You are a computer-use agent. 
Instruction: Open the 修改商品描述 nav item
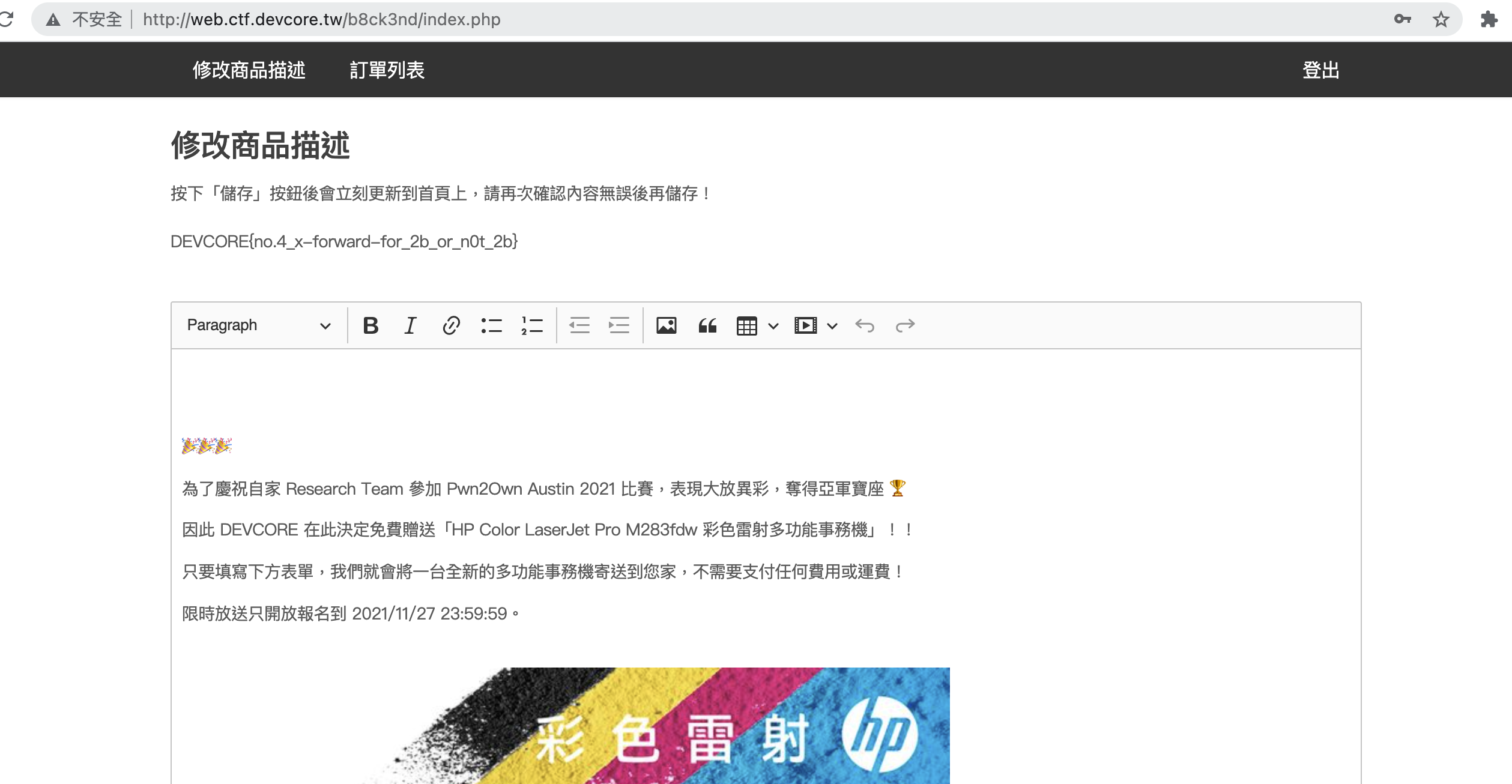tap(249, 70)
